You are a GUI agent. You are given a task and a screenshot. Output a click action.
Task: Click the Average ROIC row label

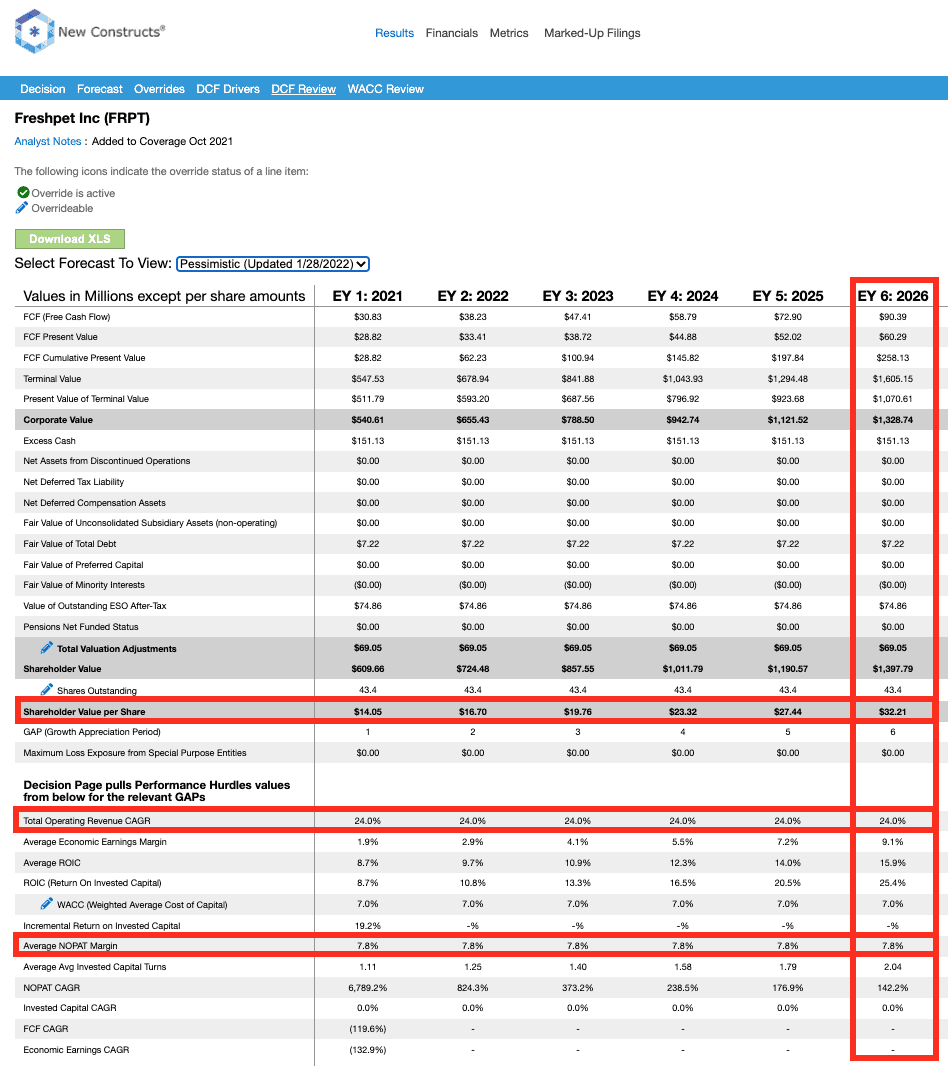[52, 863]
